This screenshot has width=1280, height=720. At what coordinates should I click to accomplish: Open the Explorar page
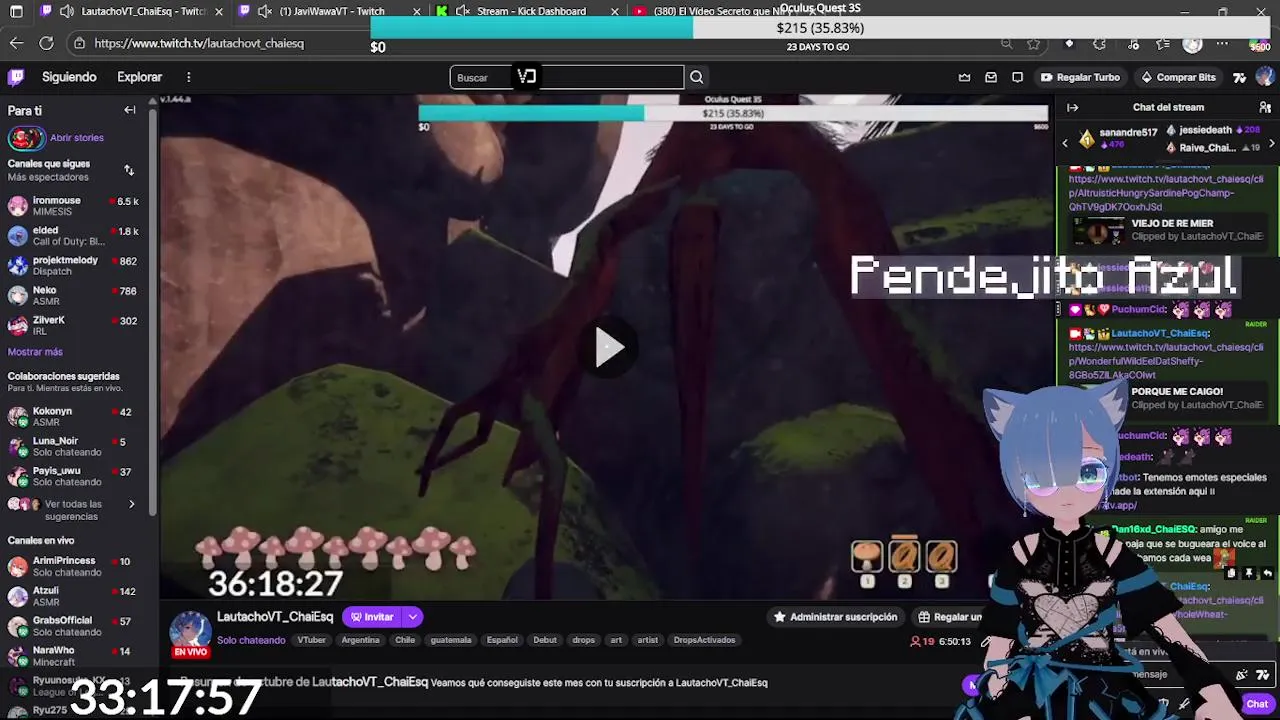pos(139,77)
